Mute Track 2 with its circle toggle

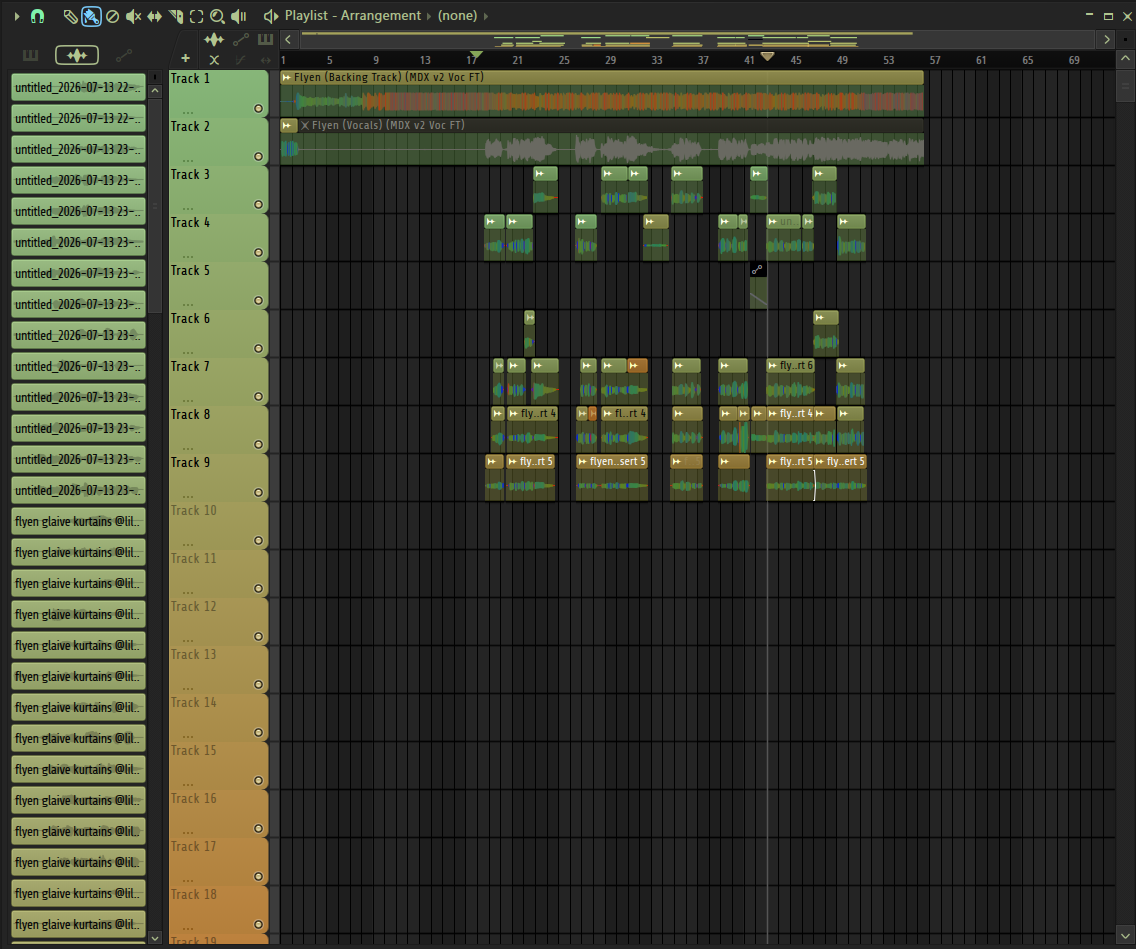(258, 156)
